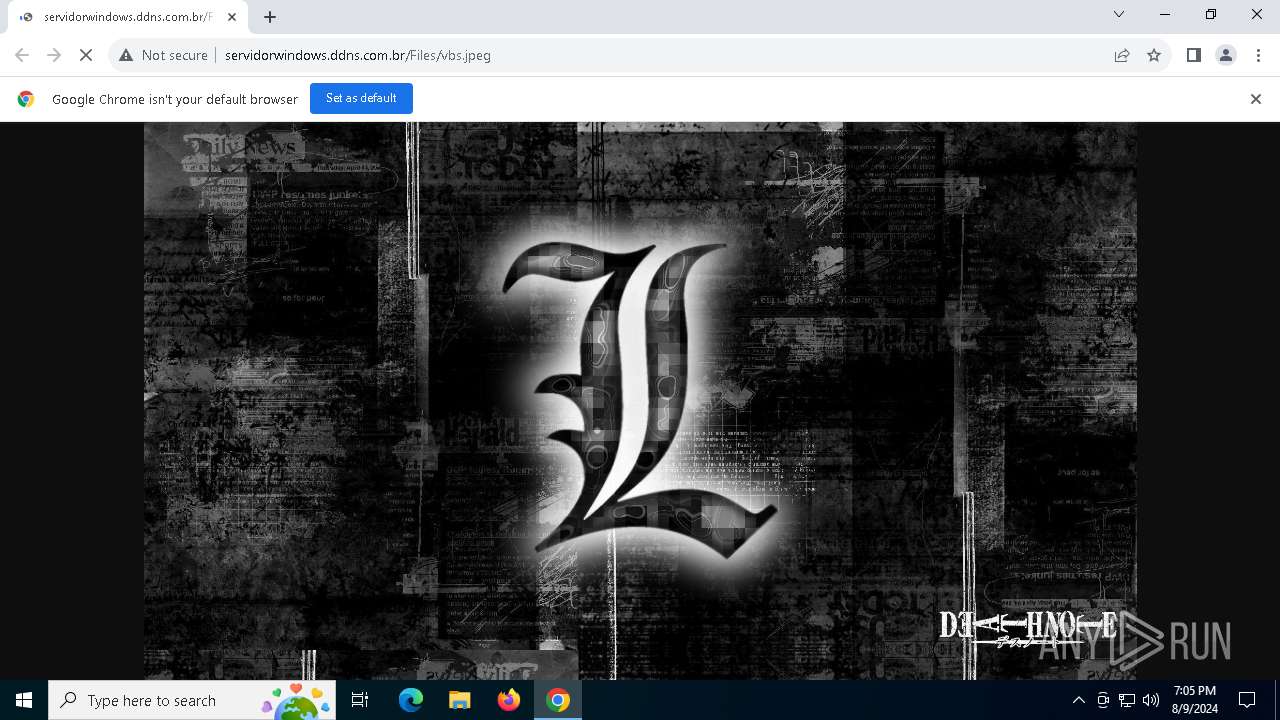Screen dimensions: 1280x720
Task: Open the clock and date flyout
Action: [1195, 700]
